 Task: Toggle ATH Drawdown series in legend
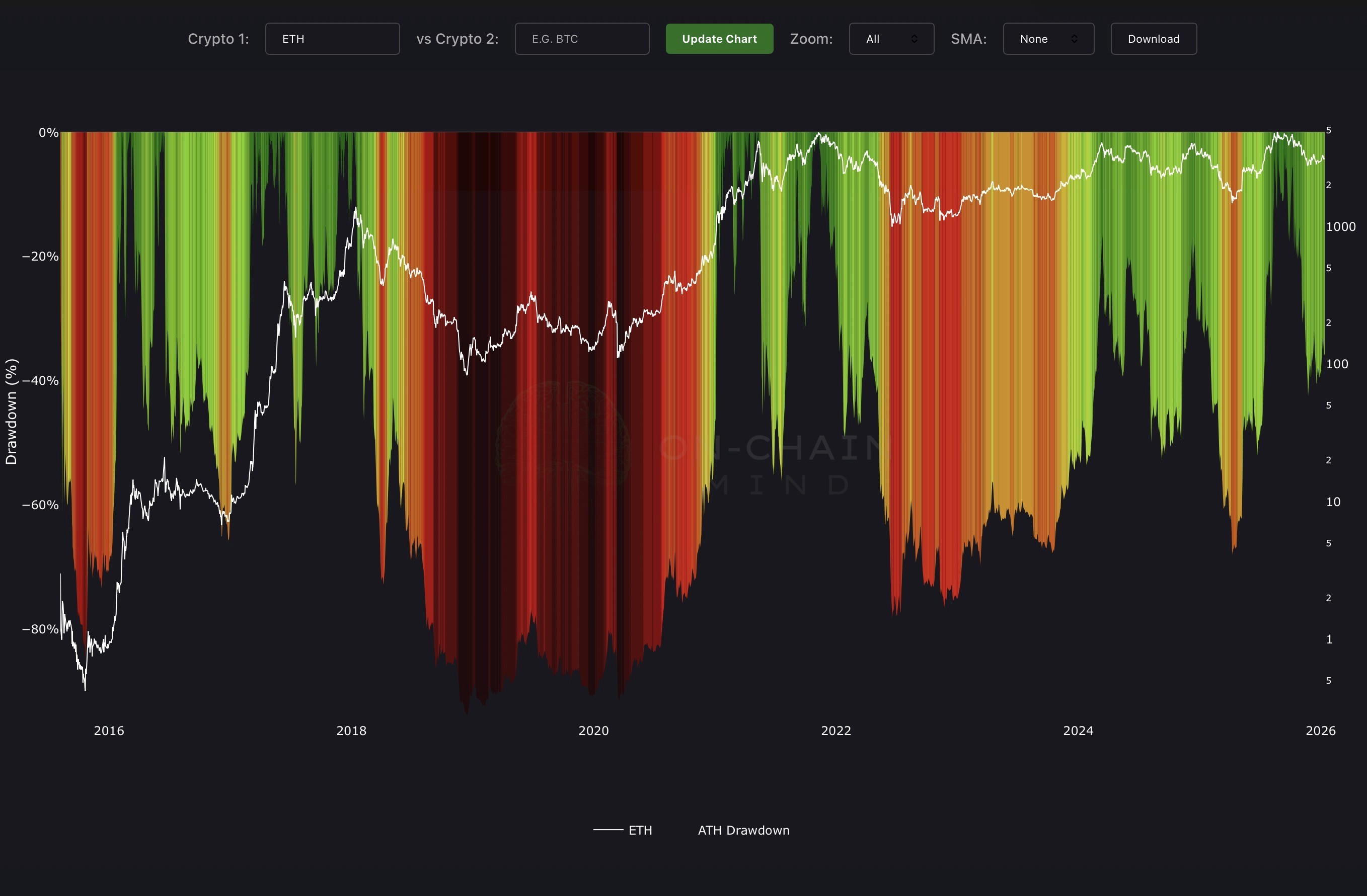(x=743, y=830)
